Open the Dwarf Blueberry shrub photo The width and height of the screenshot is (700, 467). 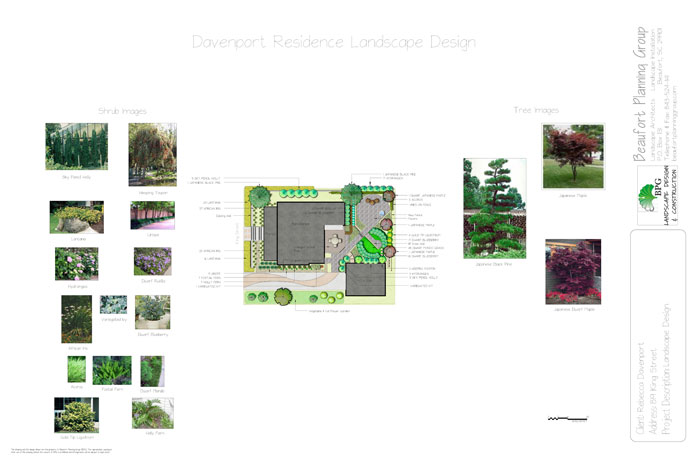point(152,312)
